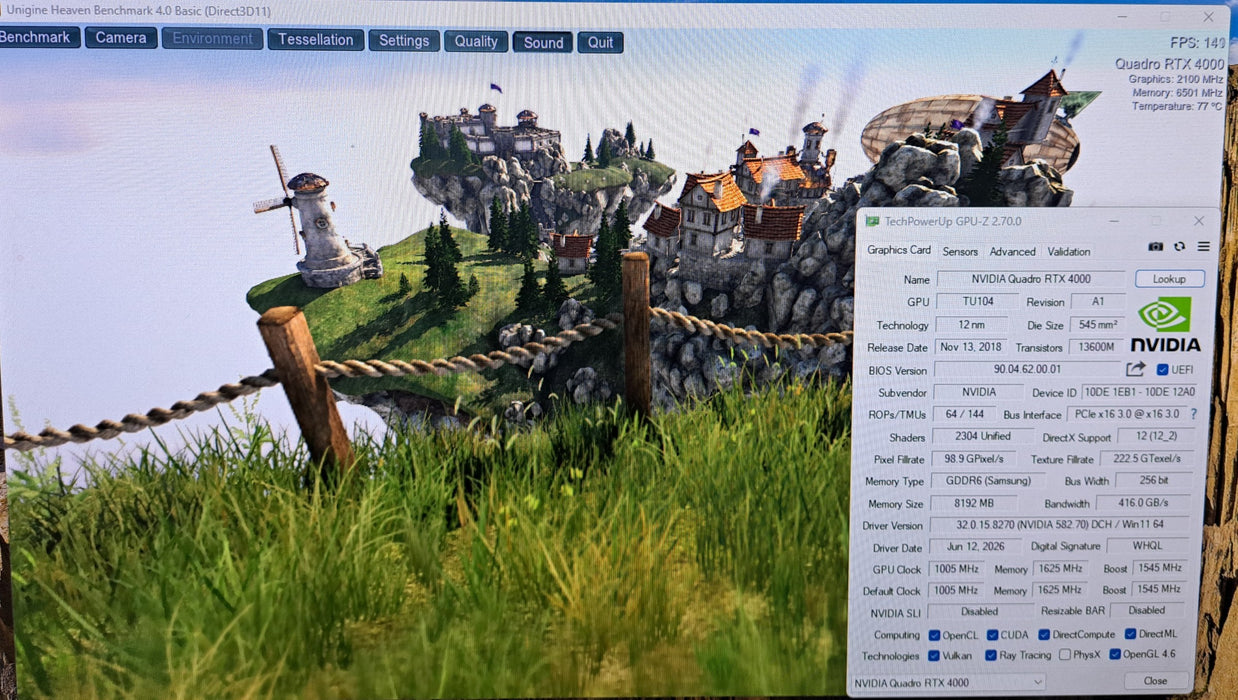Click the Lookup button
Viewport: 1238px width, 700px height.
1169,279
